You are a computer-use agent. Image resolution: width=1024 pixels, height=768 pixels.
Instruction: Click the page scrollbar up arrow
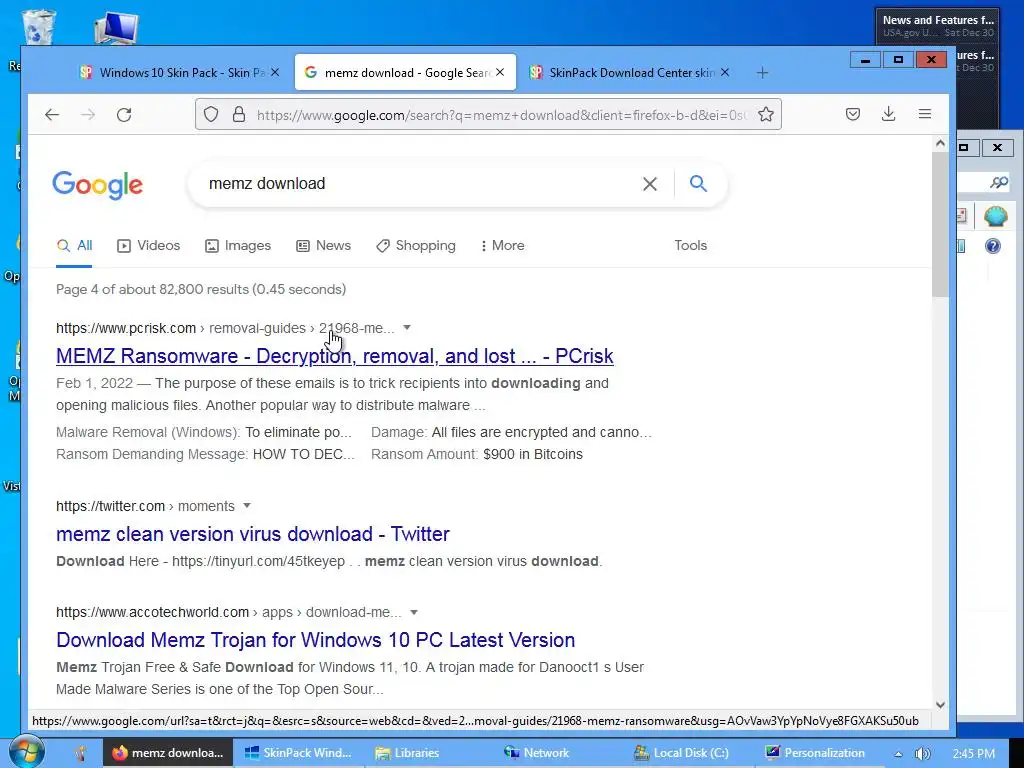pyautogui.click(x=940, y=143)
